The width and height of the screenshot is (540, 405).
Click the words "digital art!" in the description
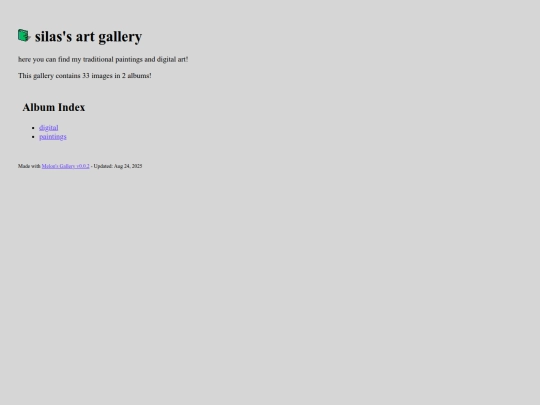pyautogui.click(x=173, y=59)
